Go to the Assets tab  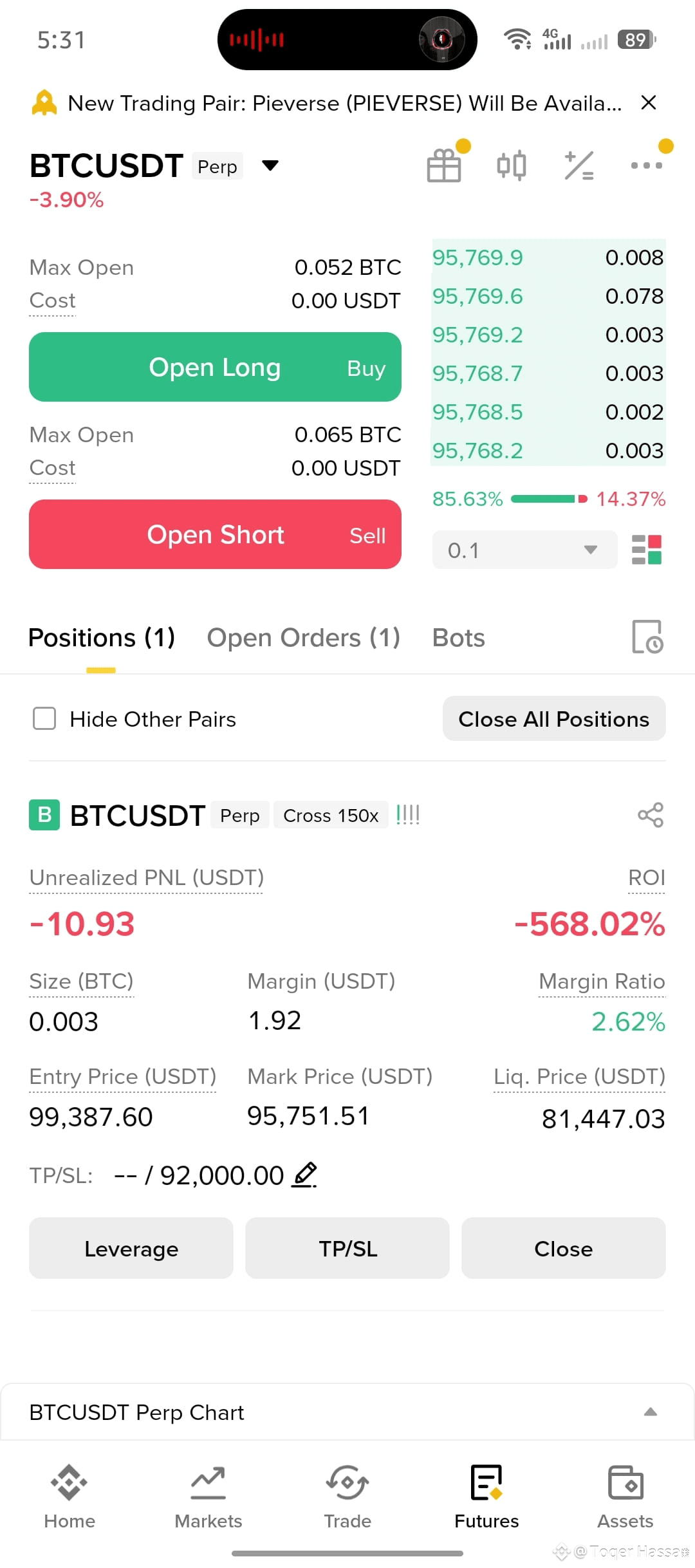(x=625, y=1497)
